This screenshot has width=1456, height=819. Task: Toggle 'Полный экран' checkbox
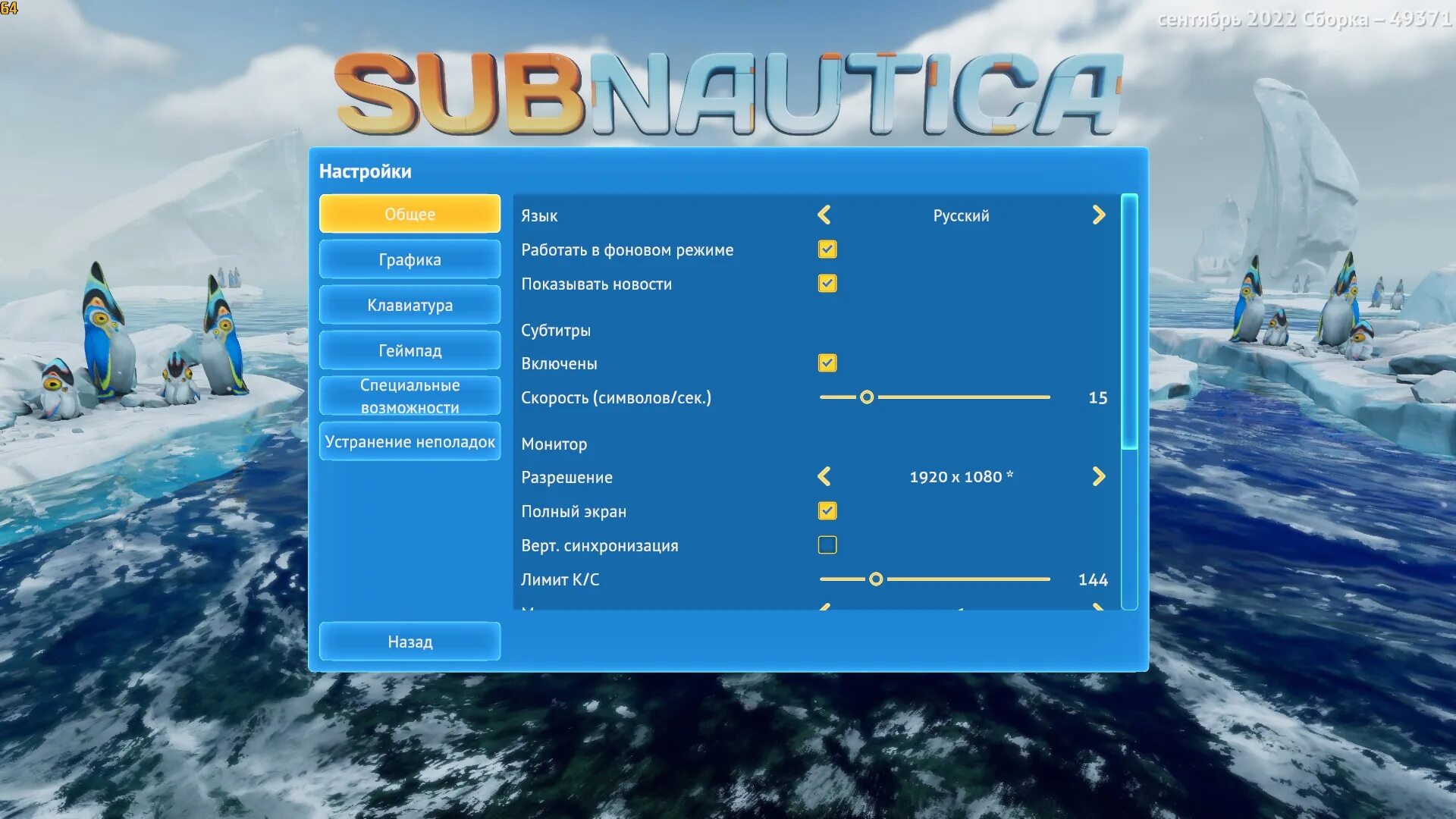point(827,511)
